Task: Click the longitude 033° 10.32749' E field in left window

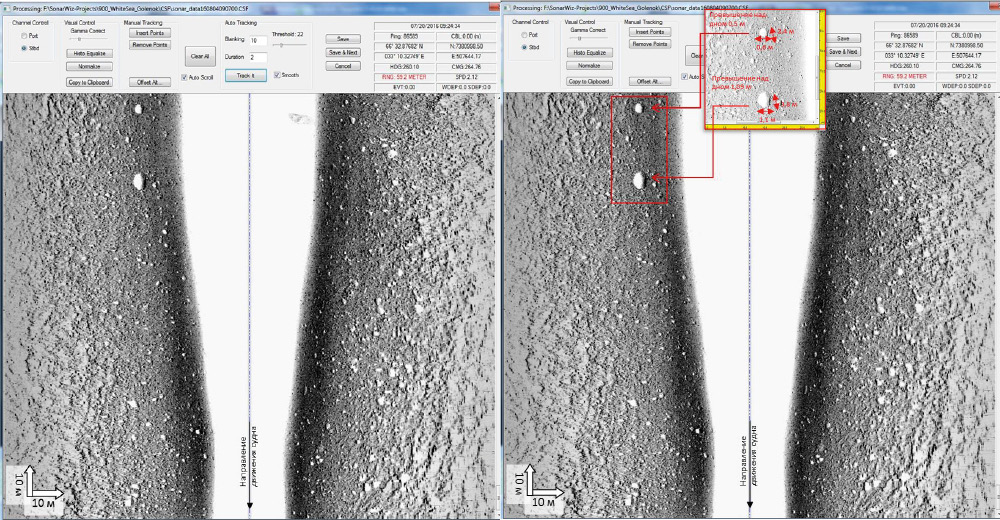Action: click(x=404, y=57)
